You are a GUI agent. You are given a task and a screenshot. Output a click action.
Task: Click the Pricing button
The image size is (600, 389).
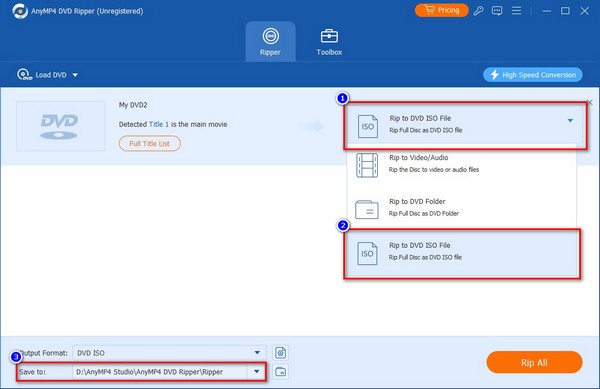click(x=442, y=10)
